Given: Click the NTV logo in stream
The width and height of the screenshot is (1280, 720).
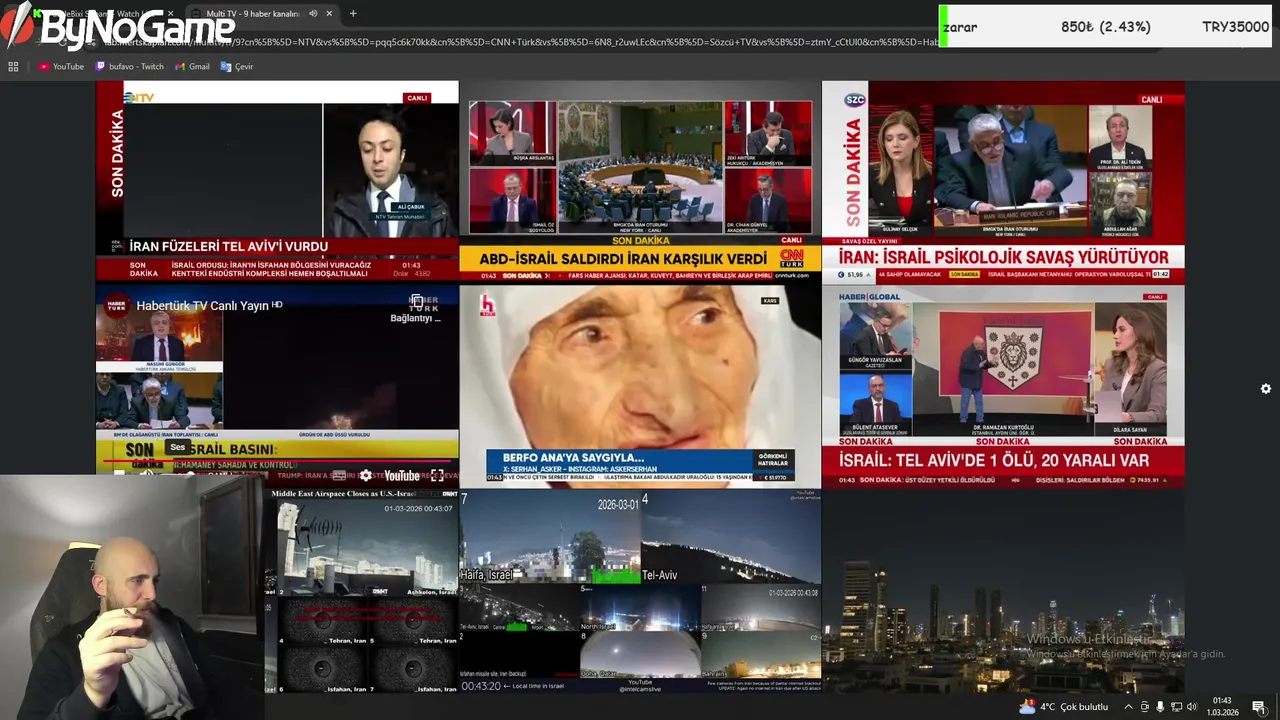Looking at the screenshot, I should pos(139,97).
